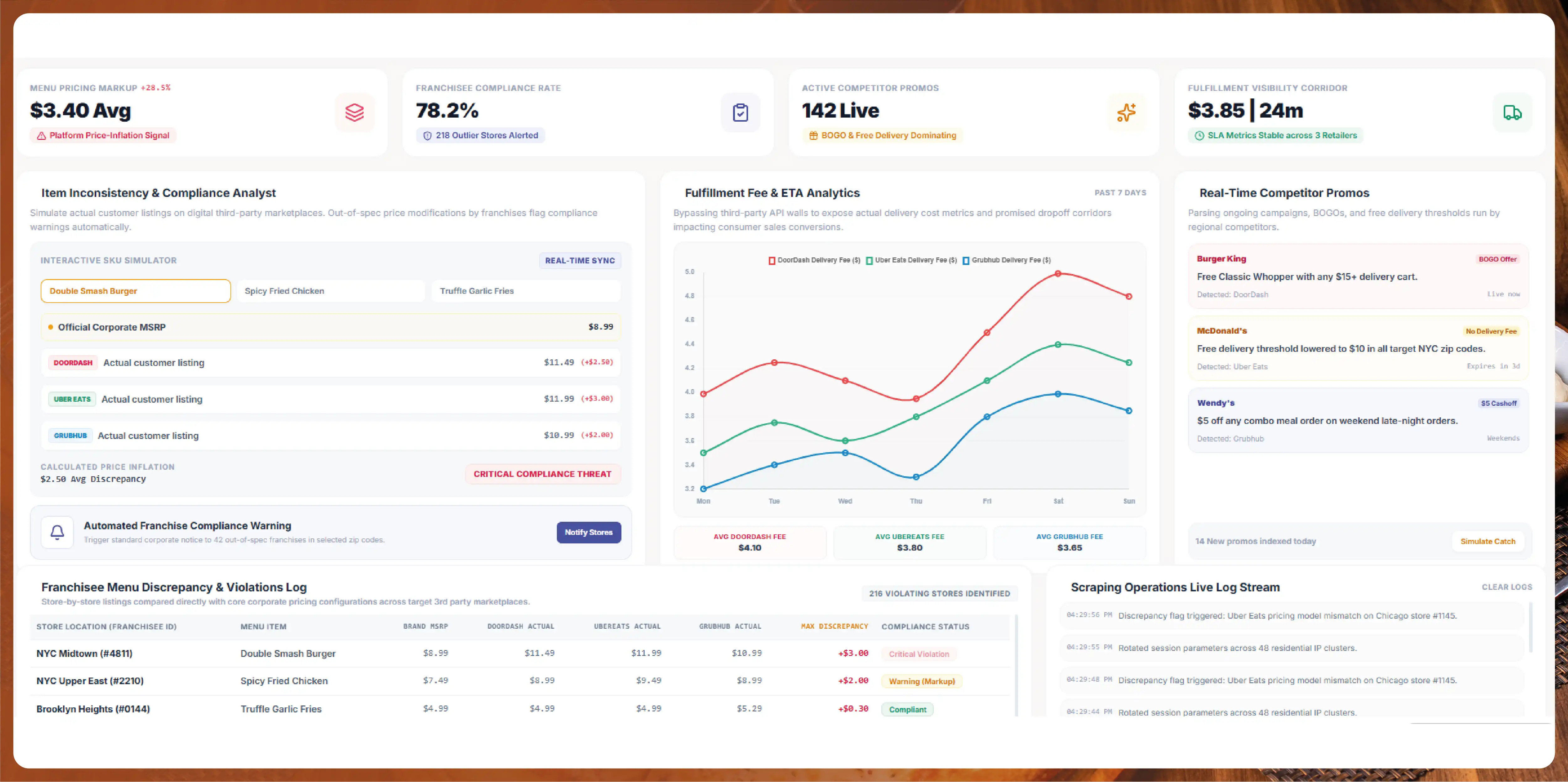This screenshot has height=782, width=1568.
Task: Click the '14 New promos indexed today' text
Action: point(1255,542)
